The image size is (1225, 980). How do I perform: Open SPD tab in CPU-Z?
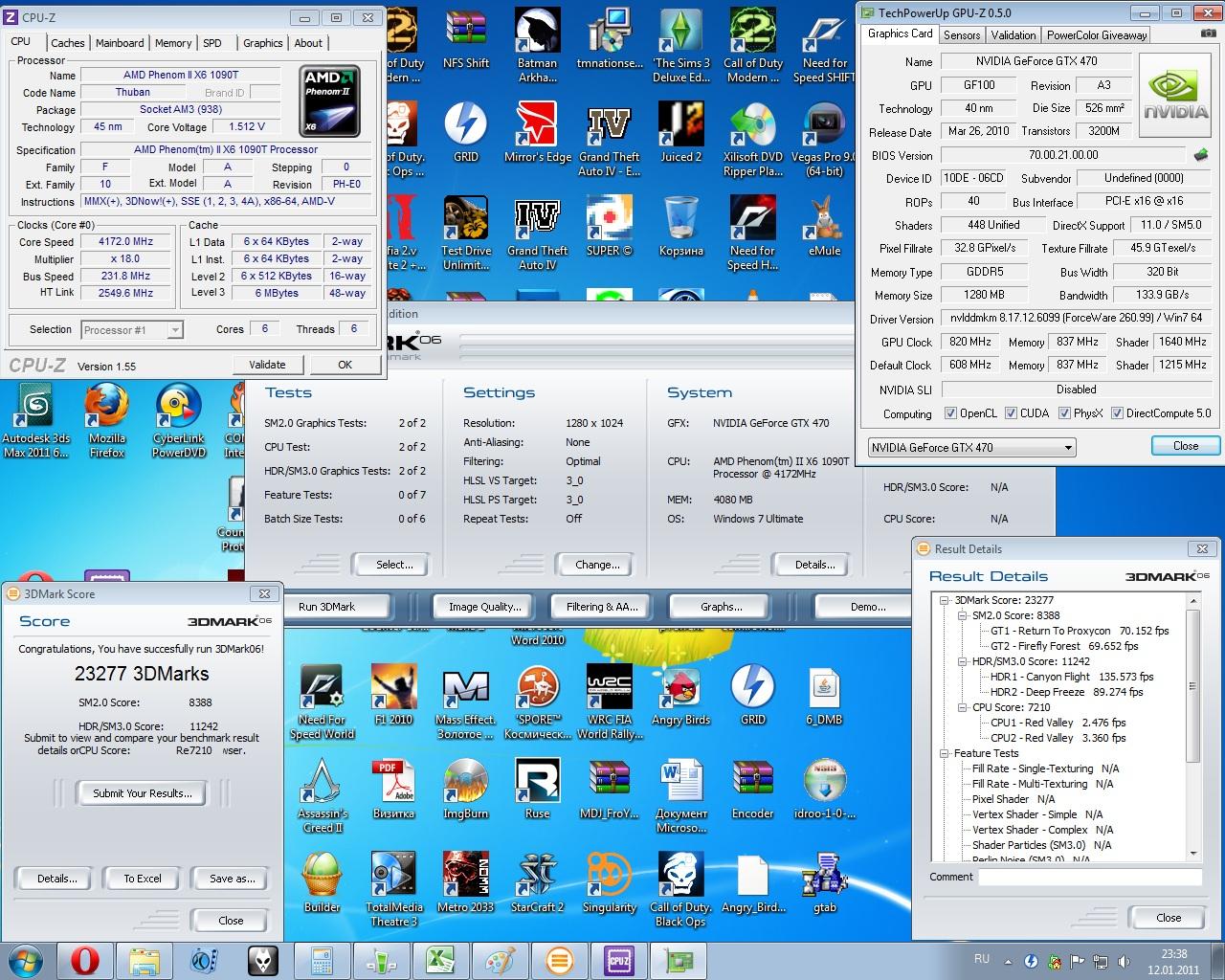pos(212,43)
